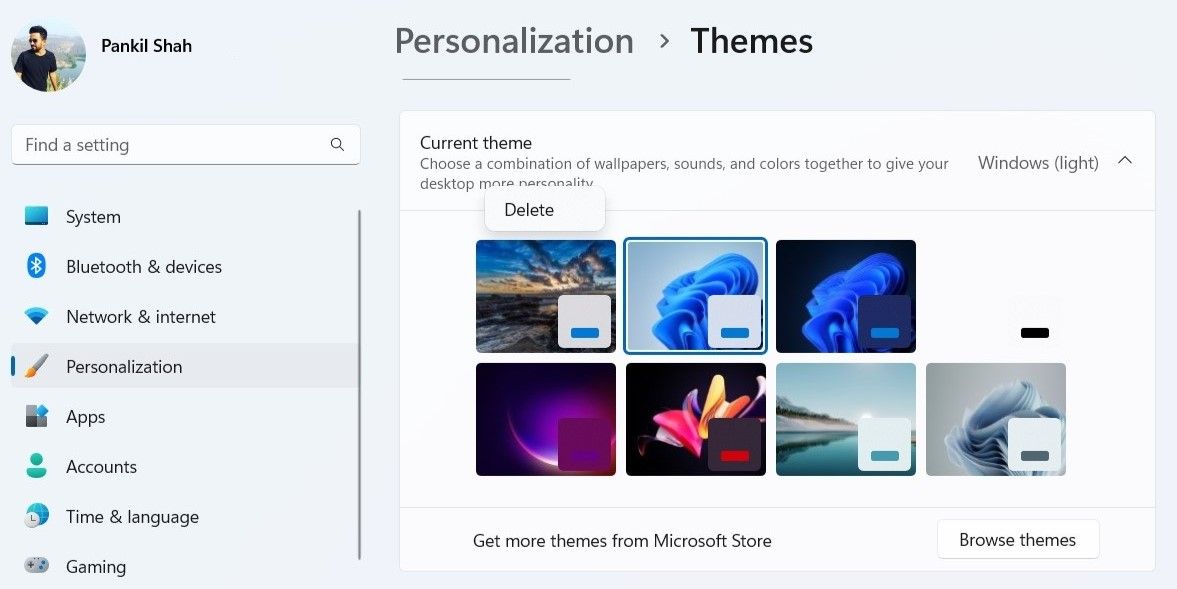This screenshot has width=1177, height=589.
Task: Click the Bluetooth icon in sidebar
Action: pyautogui.click(x=36, y=266)
